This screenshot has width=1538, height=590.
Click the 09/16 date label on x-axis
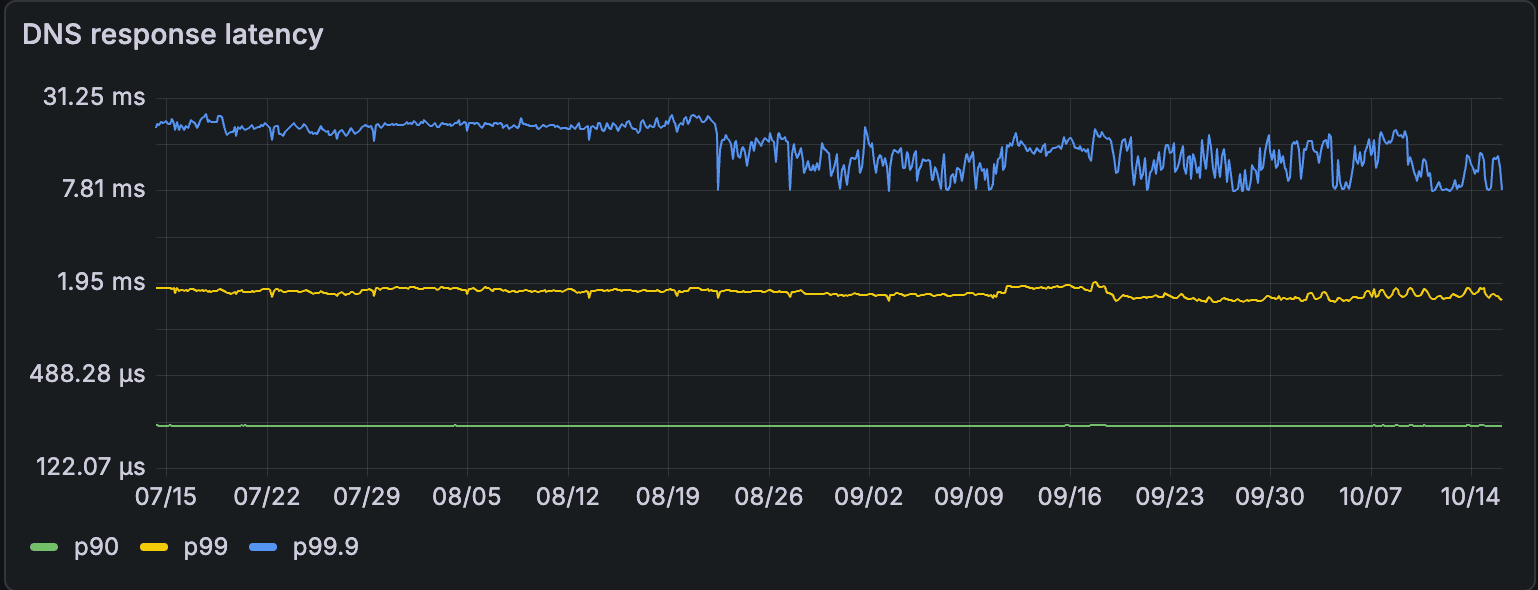pyautogui.click(x=1069, y=497)
